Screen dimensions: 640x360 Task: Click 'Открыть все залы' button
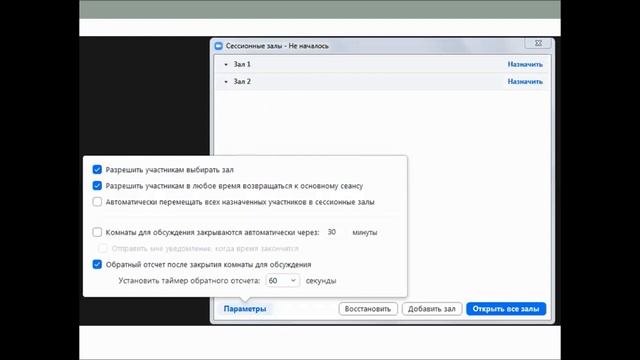(x=506, y=309)
